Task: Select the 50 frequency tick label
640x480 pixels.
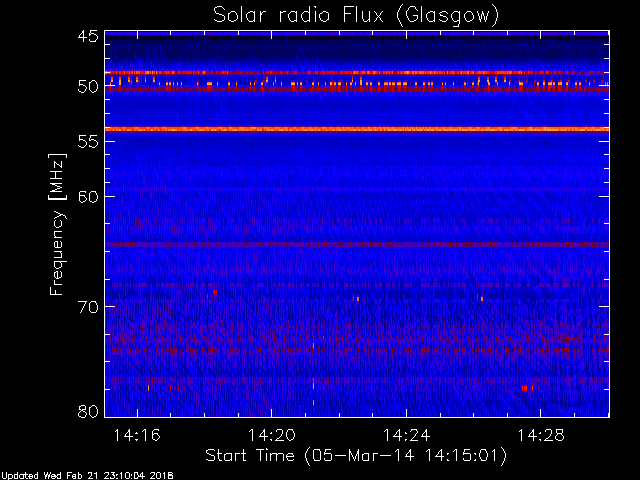Action: click(x=88, y=87)
